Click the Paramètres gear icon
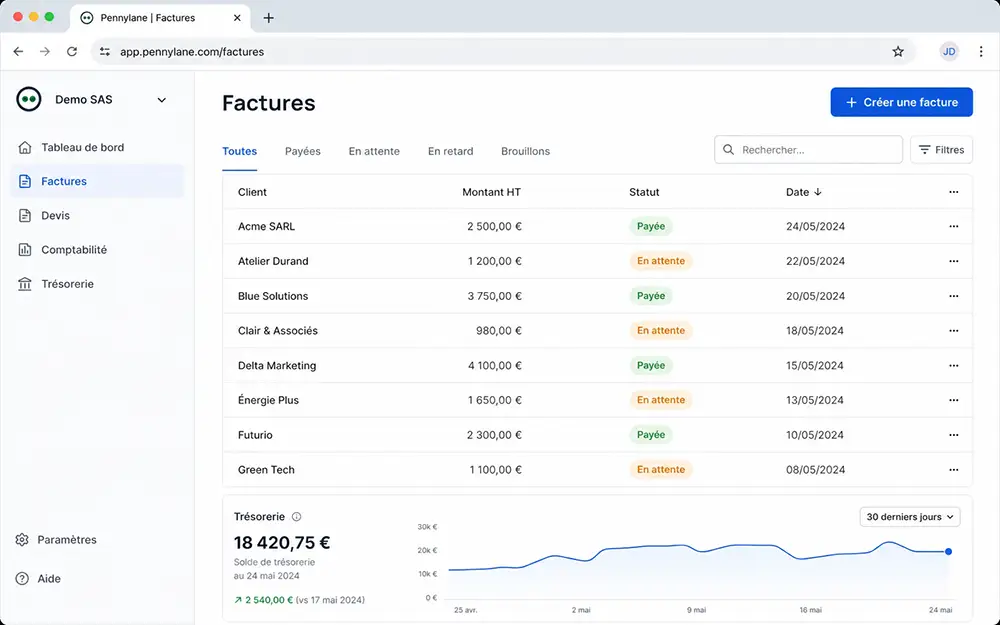The width and height of the screenshot is (1000, 625). tap(22, 540)
